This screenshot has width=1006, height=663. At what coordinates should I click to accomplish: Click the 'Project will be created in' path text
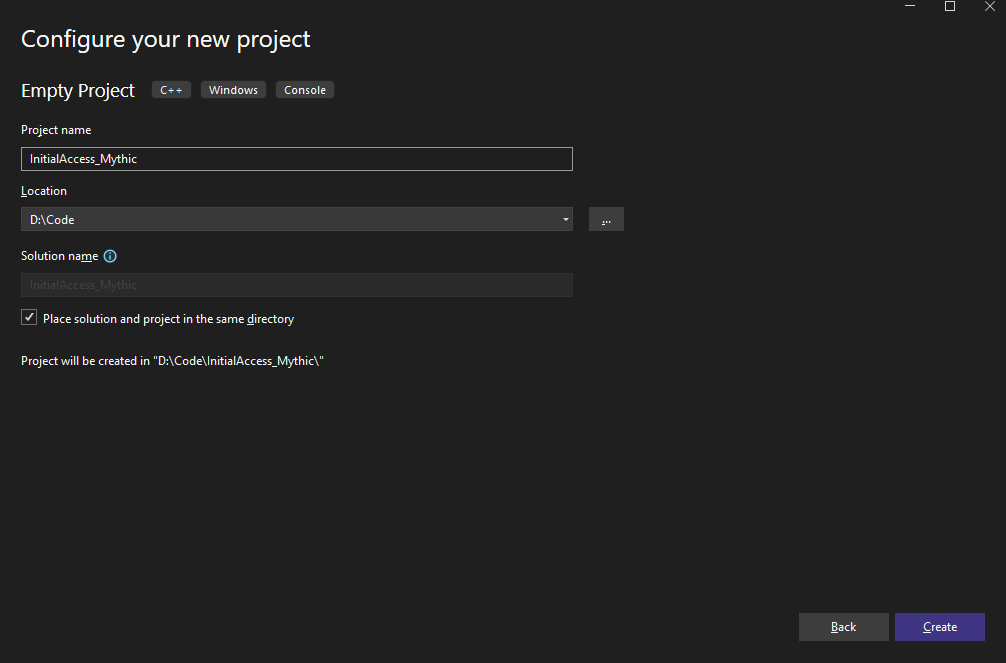coord(172,361)
